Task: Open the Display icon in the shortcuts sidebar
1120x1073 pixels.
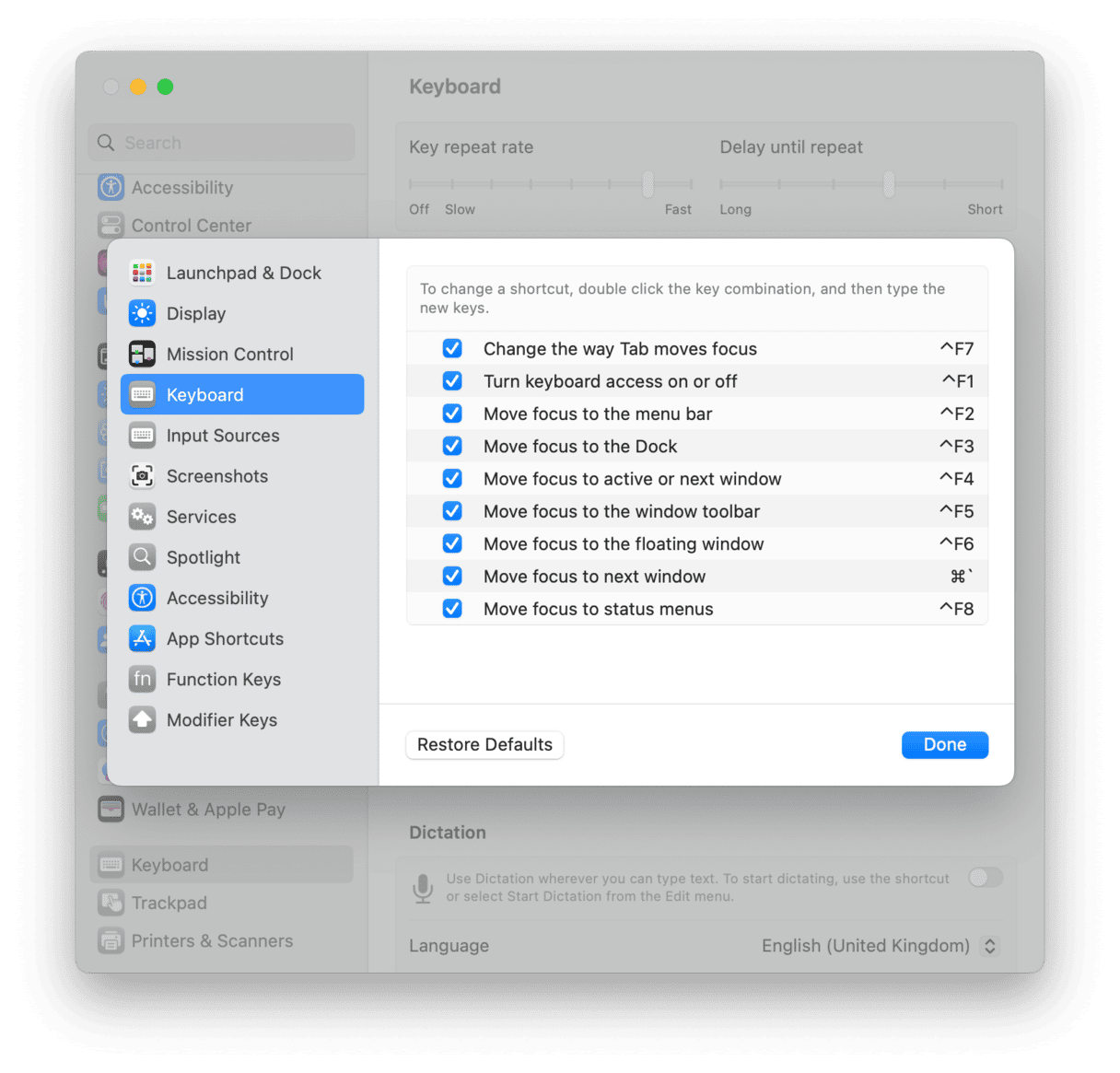Action: pyautogui.click(x=142, y=313)
